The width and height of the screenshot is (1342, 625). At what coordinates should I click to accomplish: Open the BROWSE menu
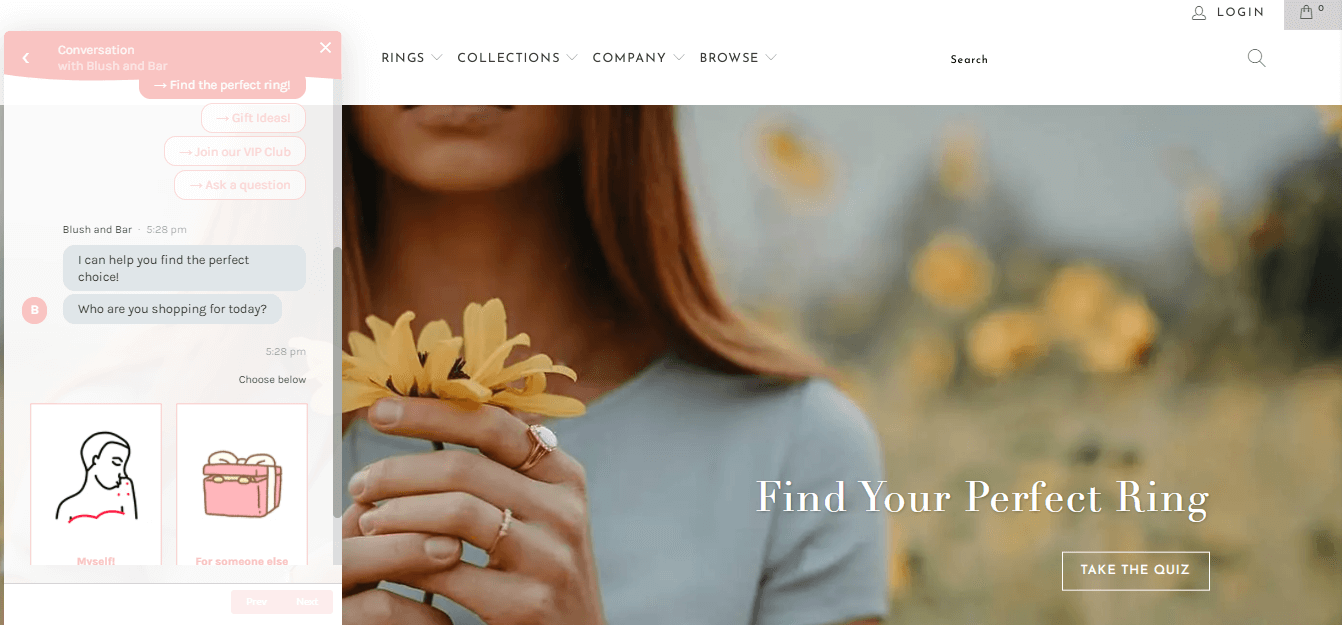738,58
